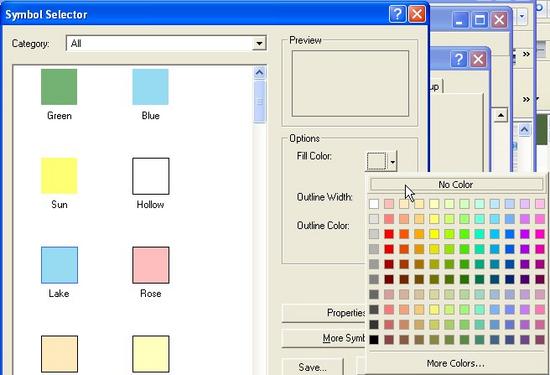
Task: Pick the Hollow symbol
Action: point(150,176)
